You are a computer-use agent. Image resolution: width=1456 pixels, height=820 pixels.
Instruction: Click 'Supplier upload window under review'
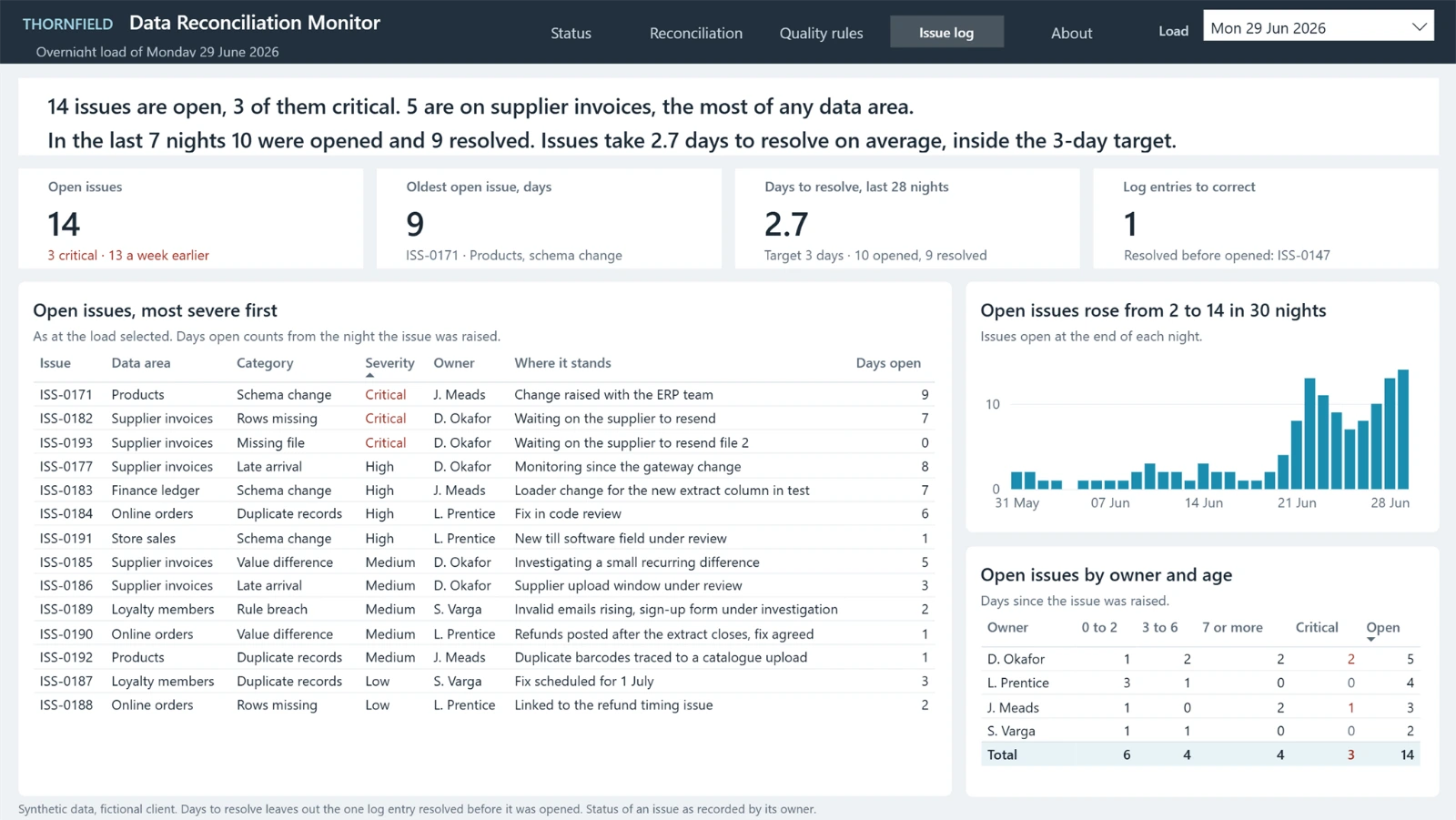(x=628, y=585)
